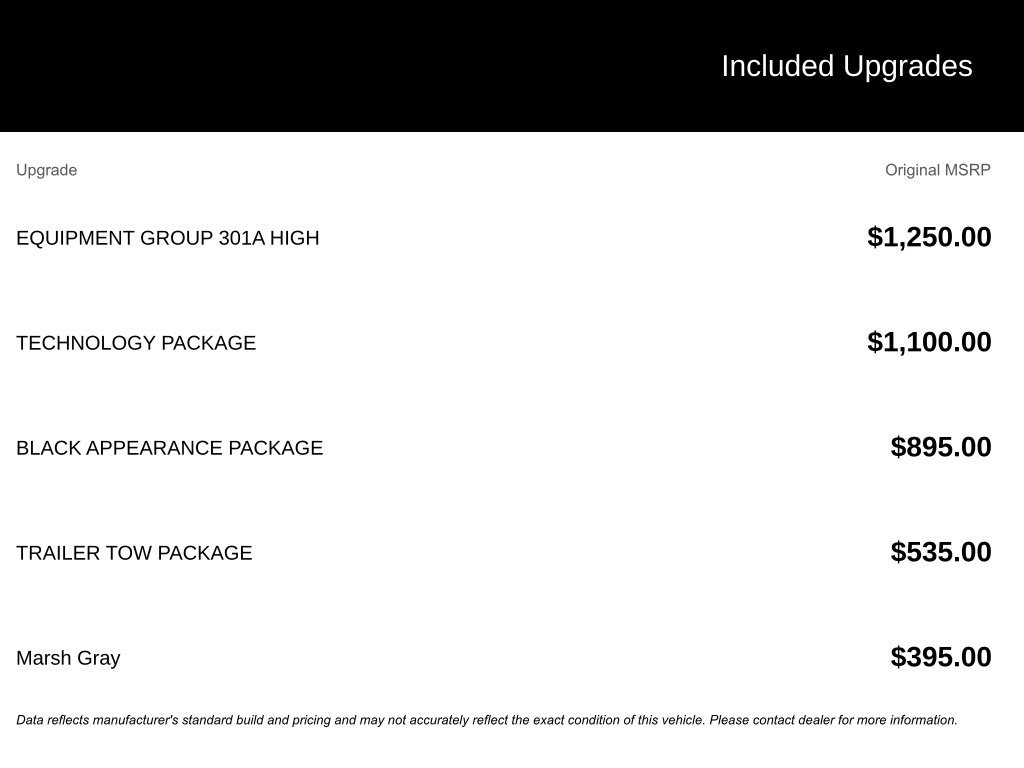
Task: Select the Marsh Gray color upgrade
Action: tap(68, 658)
